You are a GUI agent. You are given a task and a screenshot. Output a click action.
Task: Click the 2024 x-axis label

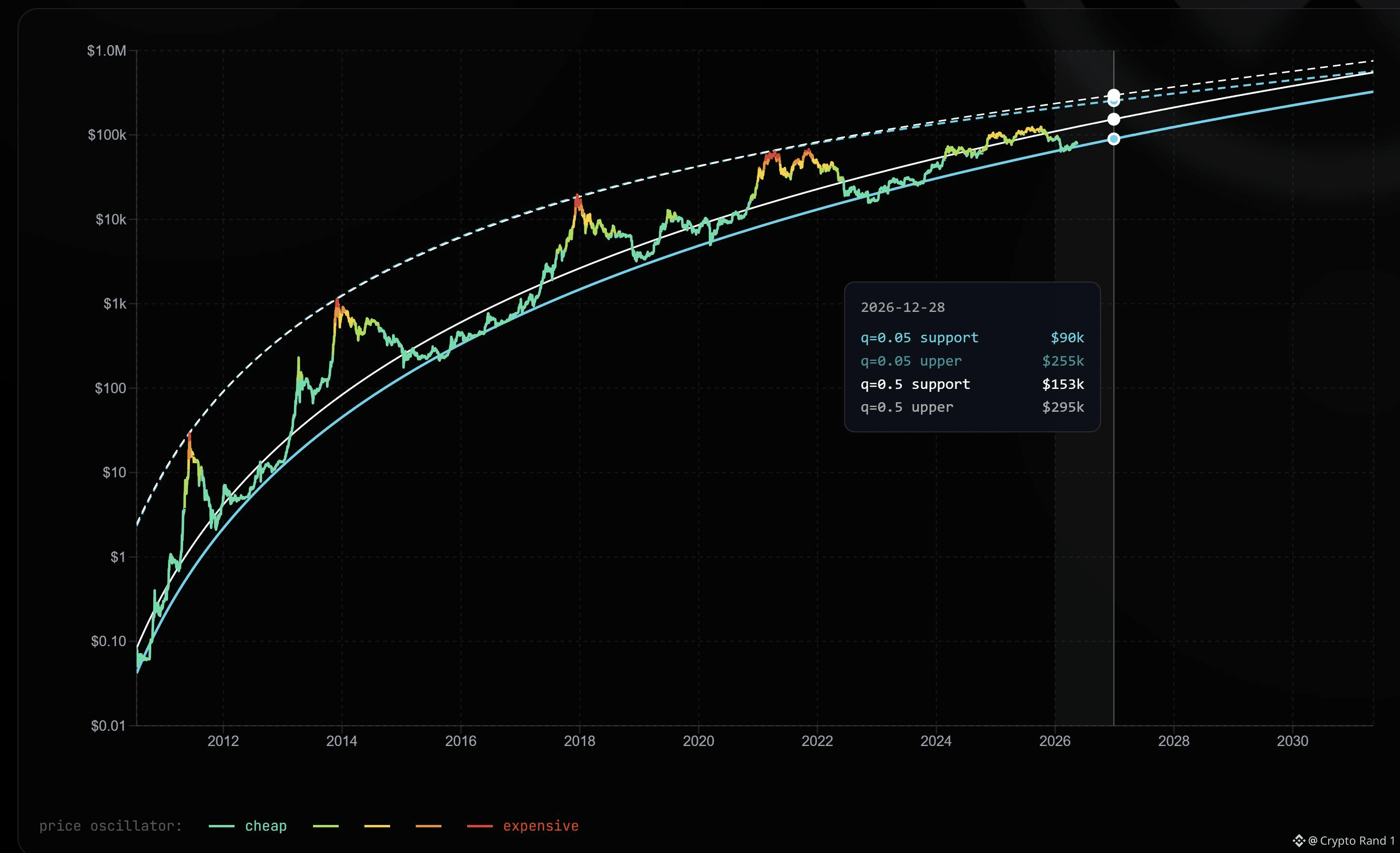pyautogui.click(x=936, y=741)
